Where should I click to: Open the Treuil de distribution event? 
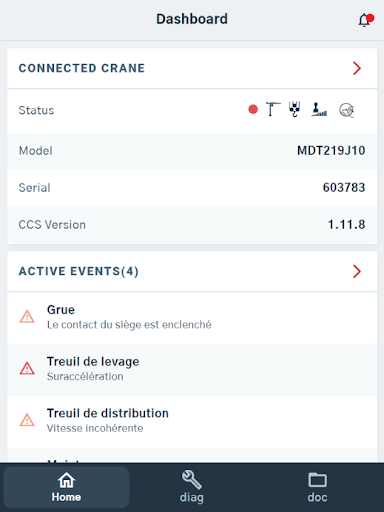192,422
